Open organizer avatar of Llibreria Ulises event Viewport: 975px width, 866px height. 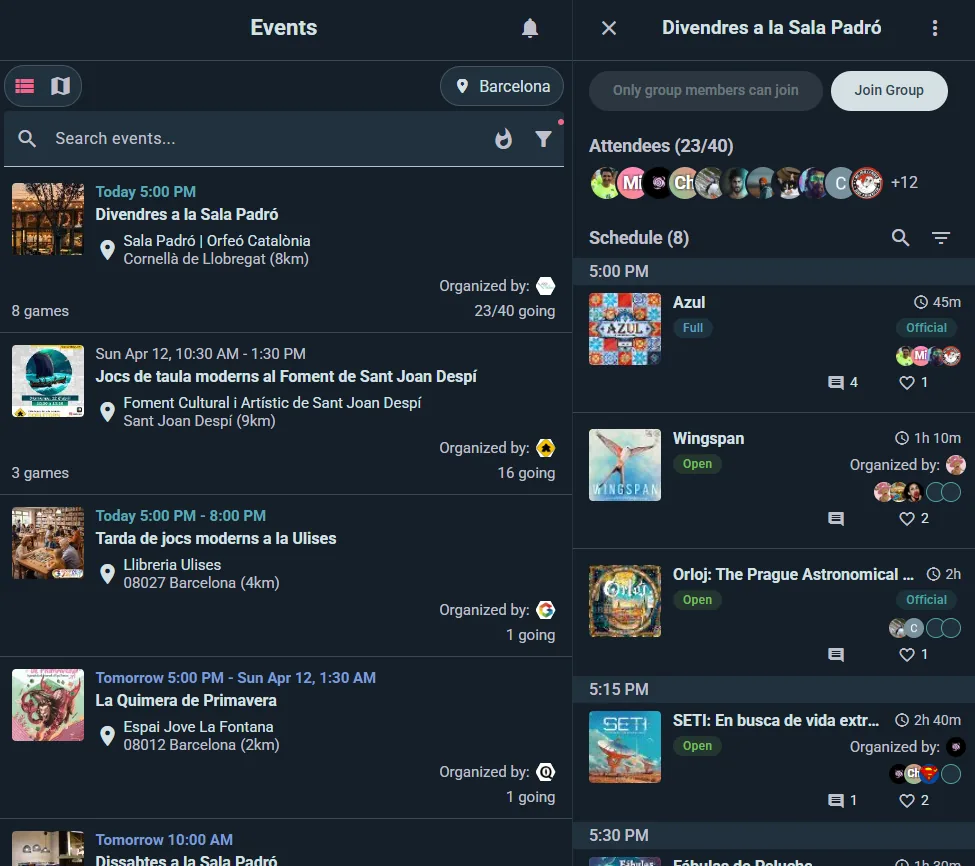(x=545, y=610)
